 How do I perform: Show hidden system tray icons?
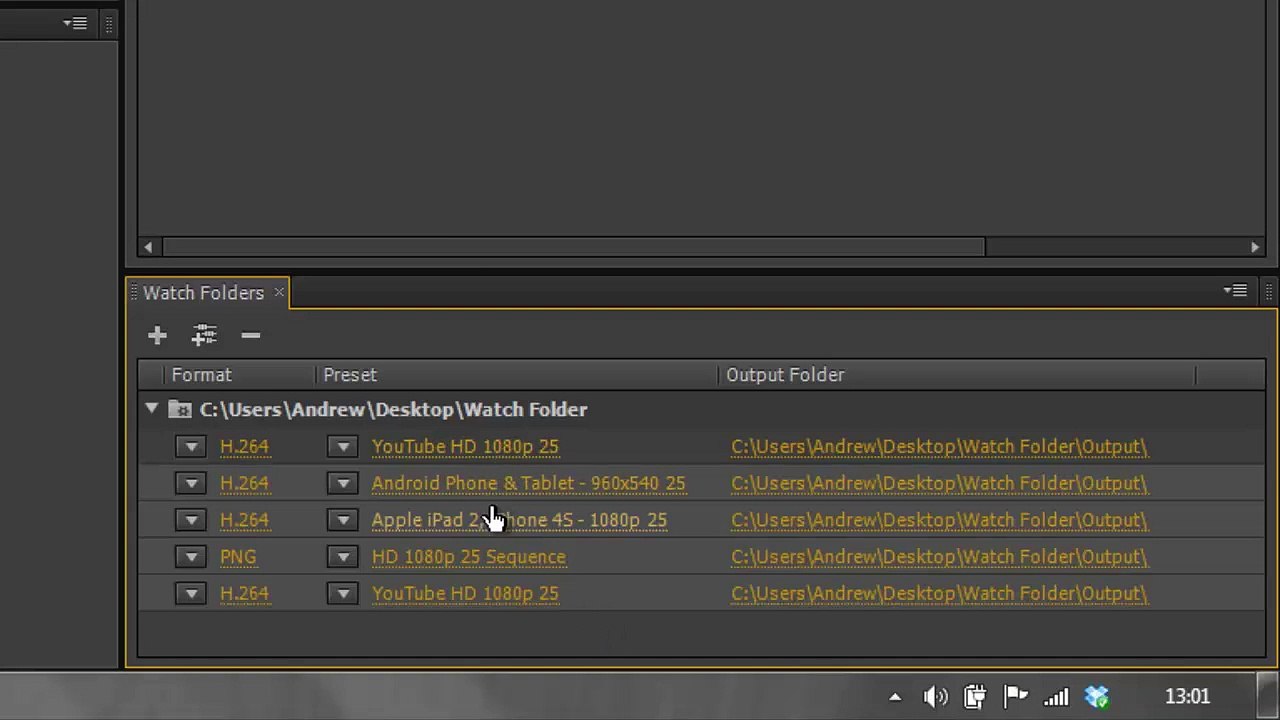point(895,697)
